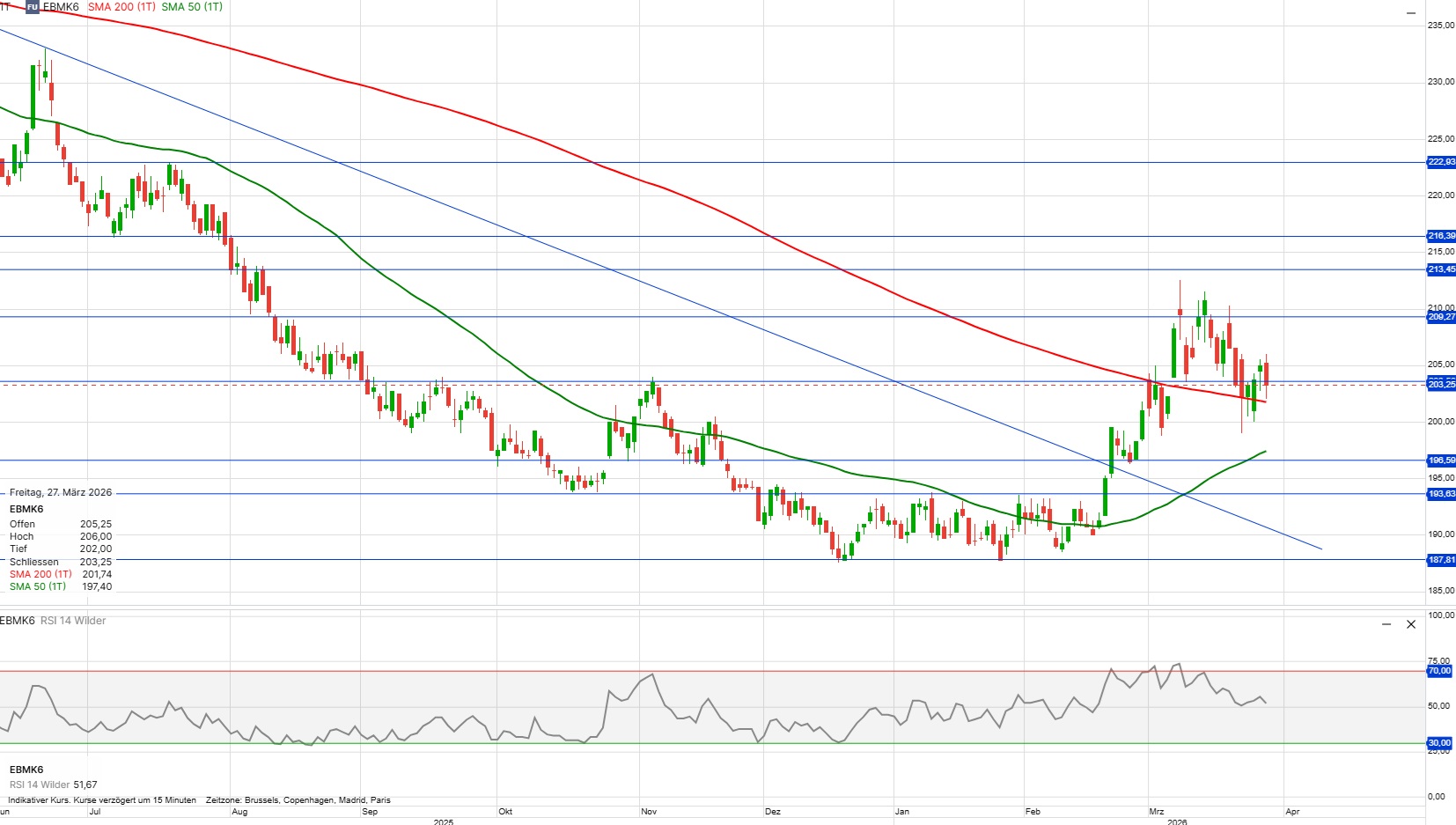This screenshot has width=1456, height=825.
Task: Click the 222,93 price level marker
Action: [x=1440, y=162]
